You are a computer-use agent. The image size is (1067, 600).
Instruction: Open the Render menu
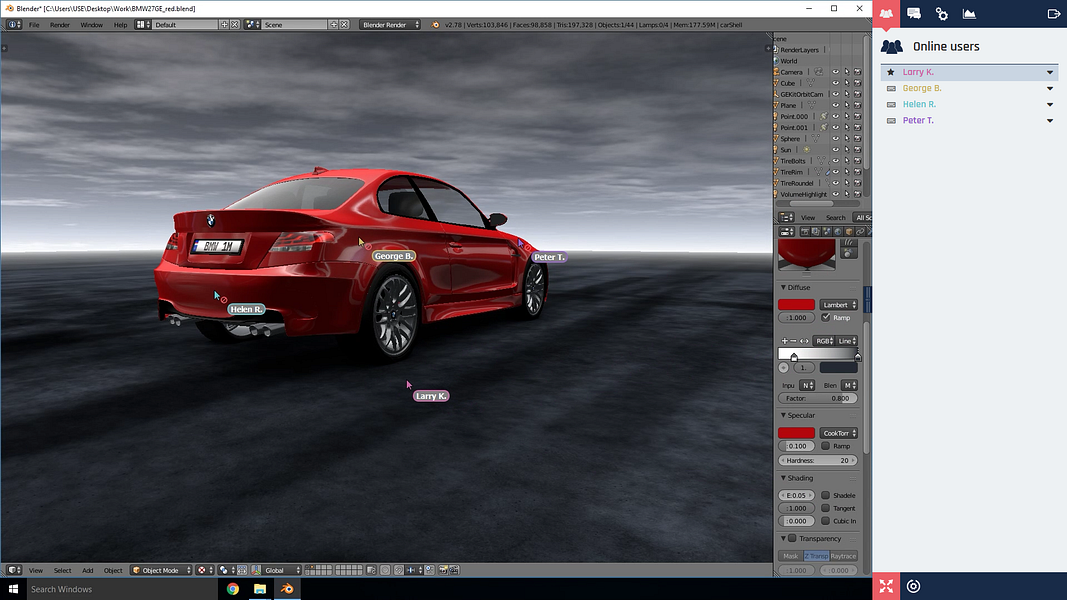(60, 24)
